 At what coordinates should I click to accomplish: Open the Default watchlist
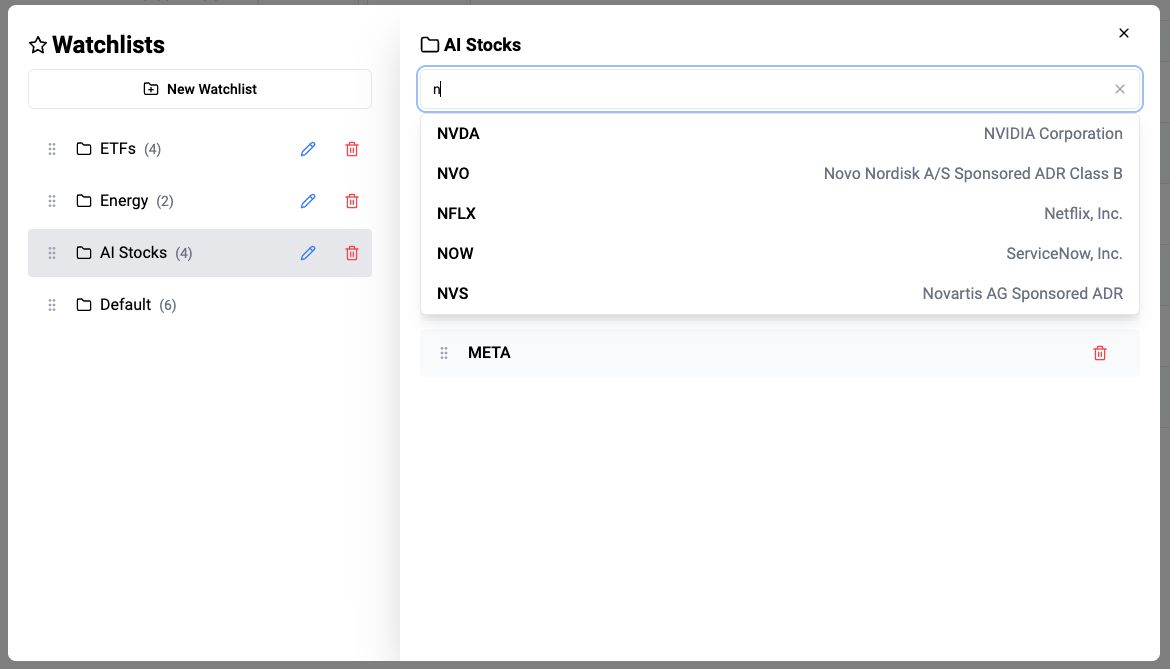126,305
